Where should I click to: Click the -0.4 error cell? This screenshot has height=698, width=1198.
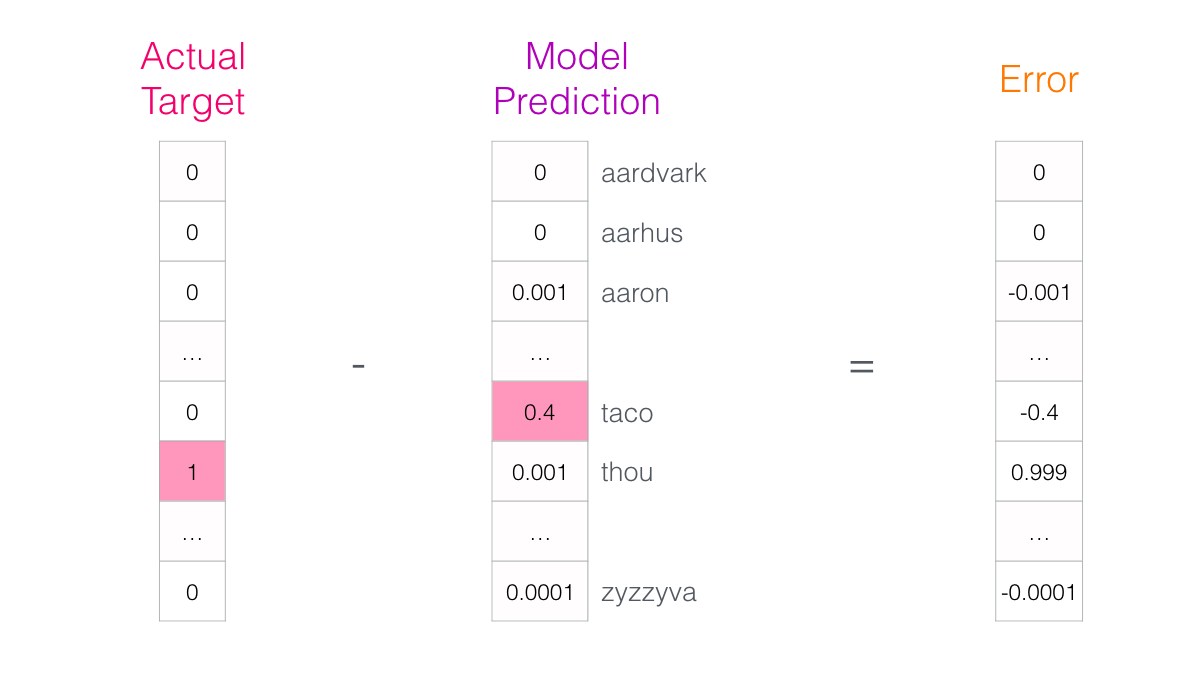(1039, 412)
